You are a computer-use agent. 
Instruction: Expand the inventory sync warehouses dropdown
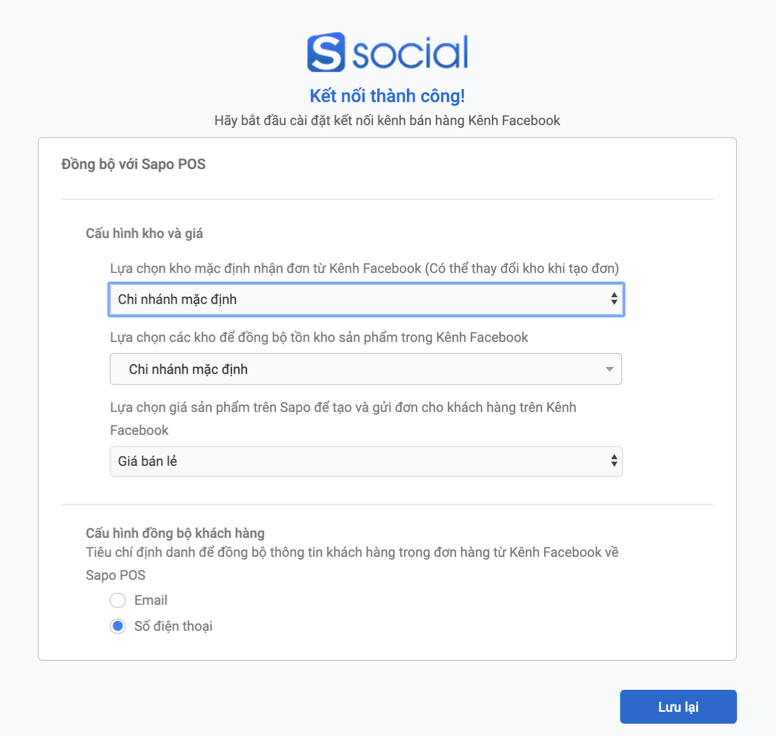[x=366, y=369]
